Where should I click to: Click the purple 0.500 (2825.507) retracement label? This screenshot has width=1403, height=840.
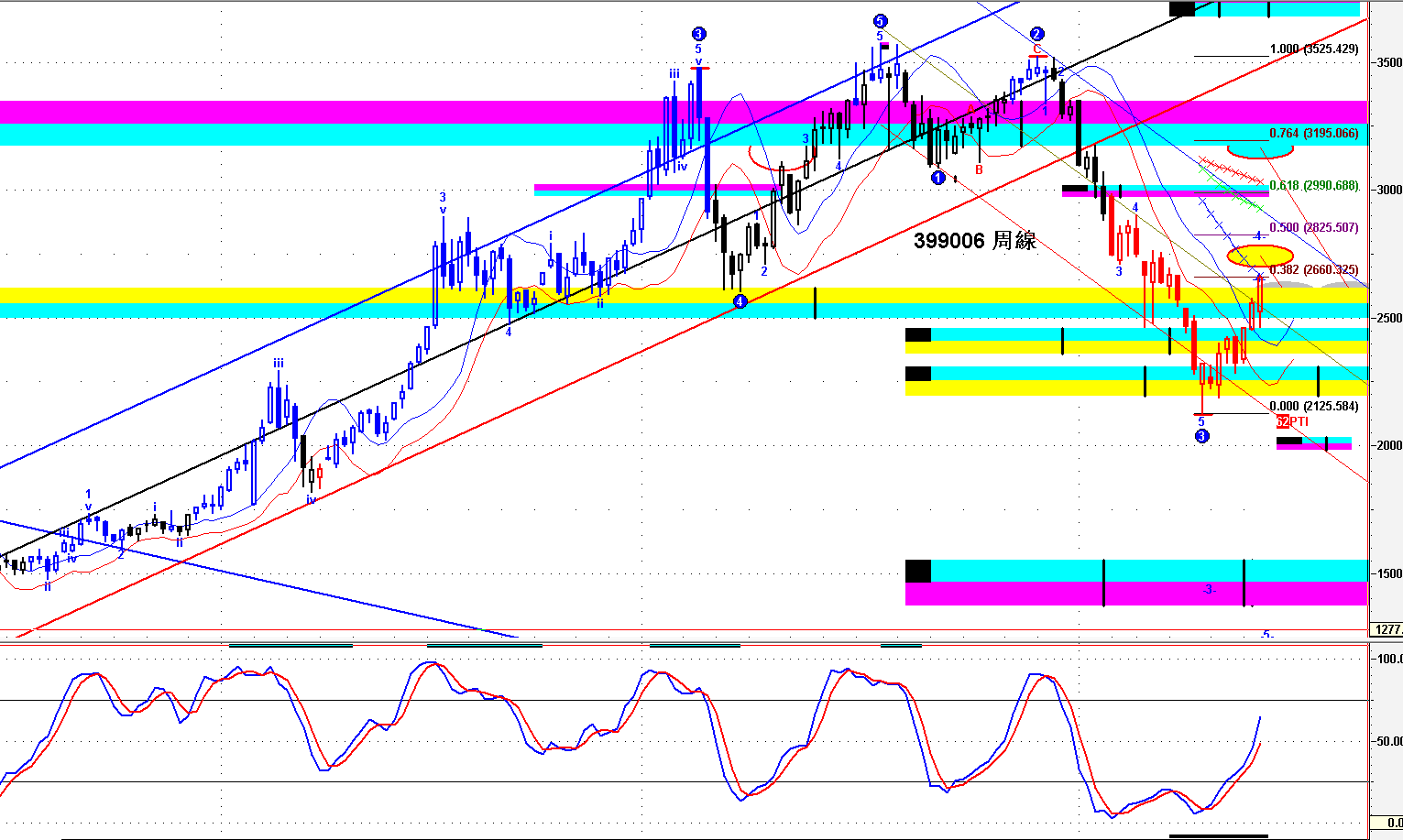pyautogui.click(x=1314, y=228)
